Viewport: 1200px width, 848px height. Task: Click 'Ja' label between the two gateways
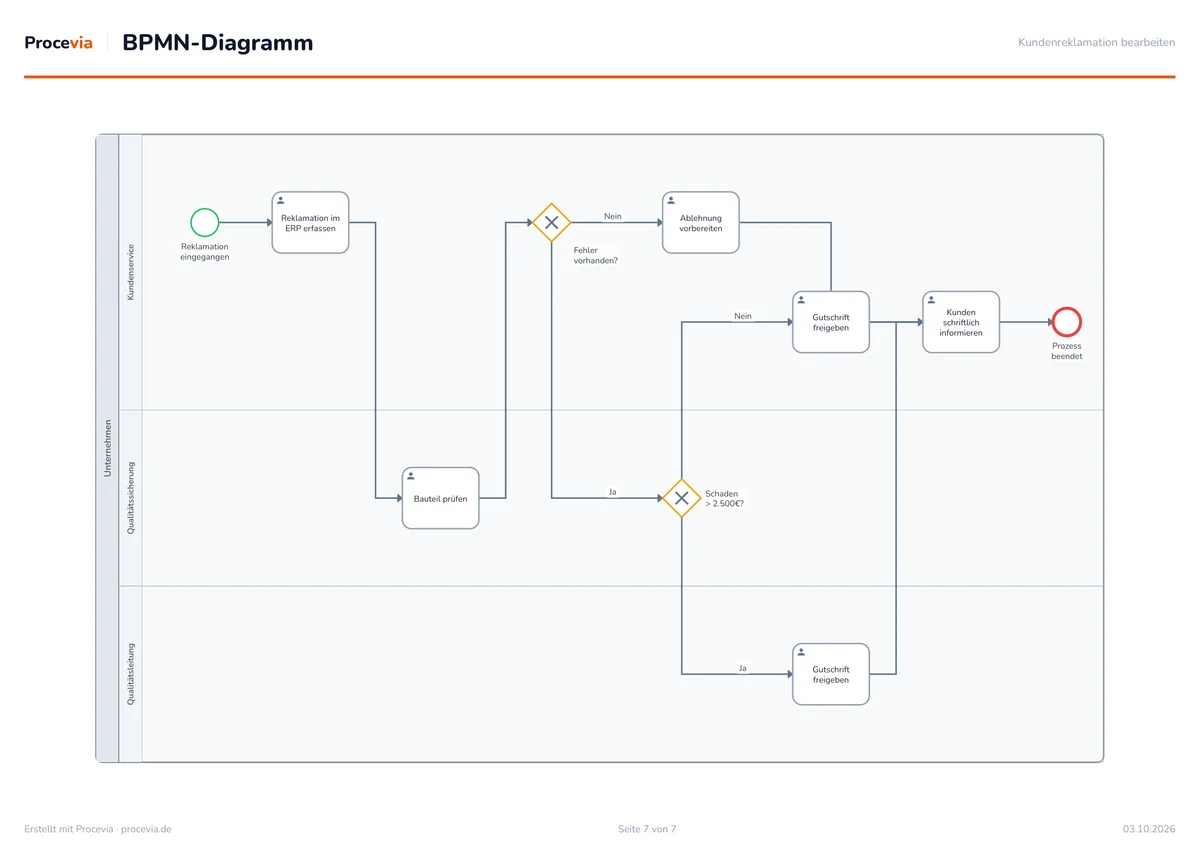click(613, 492)
